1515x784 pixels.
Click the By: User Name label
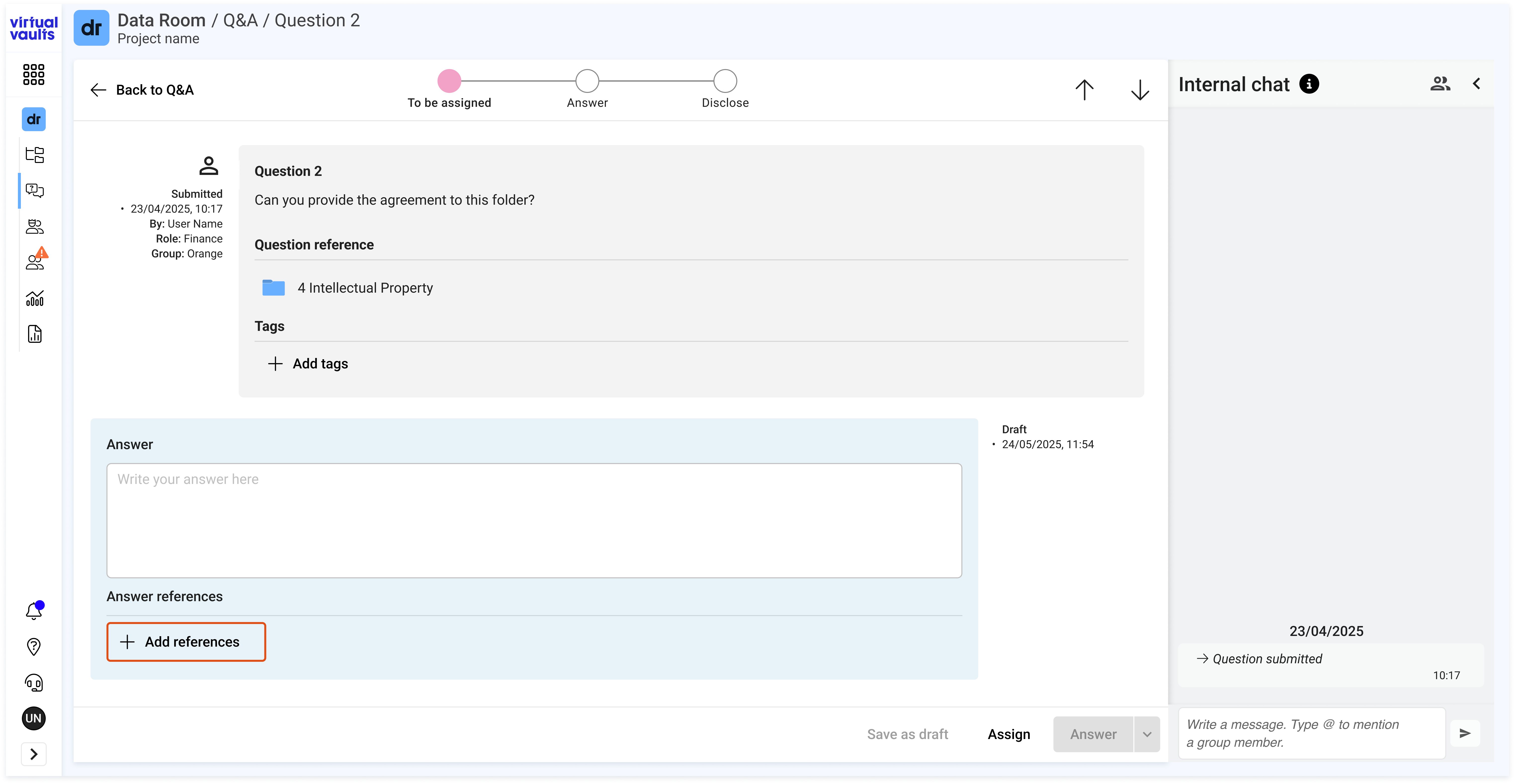click(x=186, y=224)
